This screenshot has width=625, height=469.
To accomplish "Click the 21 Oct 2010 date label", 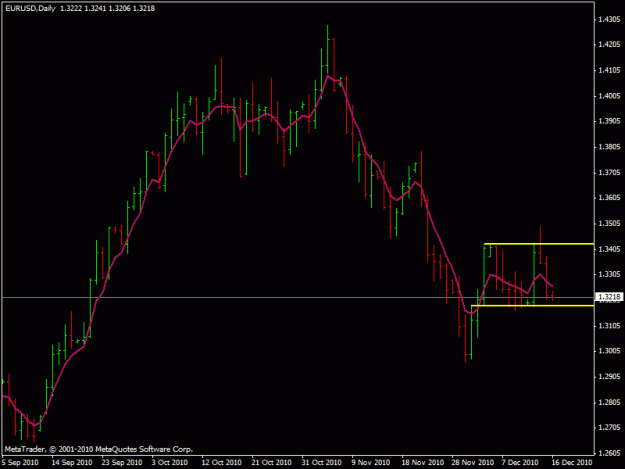I will (271, 463).
